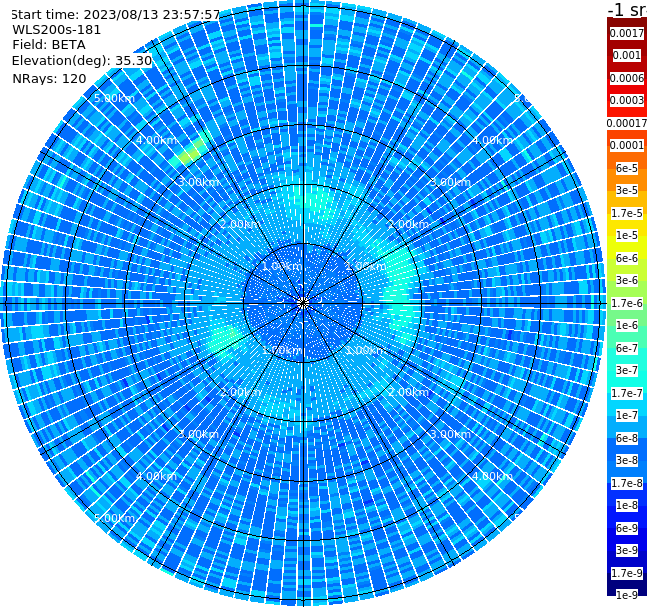Click the NRays: 120 label
This screenshot has height=607, width=647.
(49, 78)
